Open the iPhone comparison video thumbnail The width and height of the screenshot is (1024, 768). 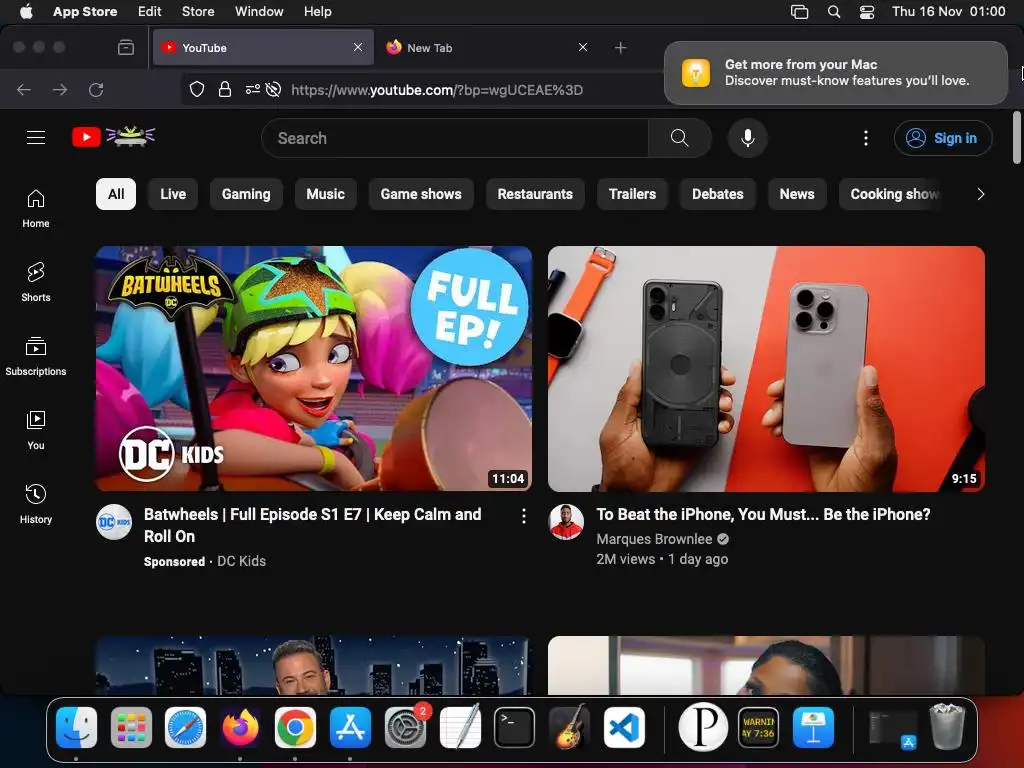pos(766,368)
